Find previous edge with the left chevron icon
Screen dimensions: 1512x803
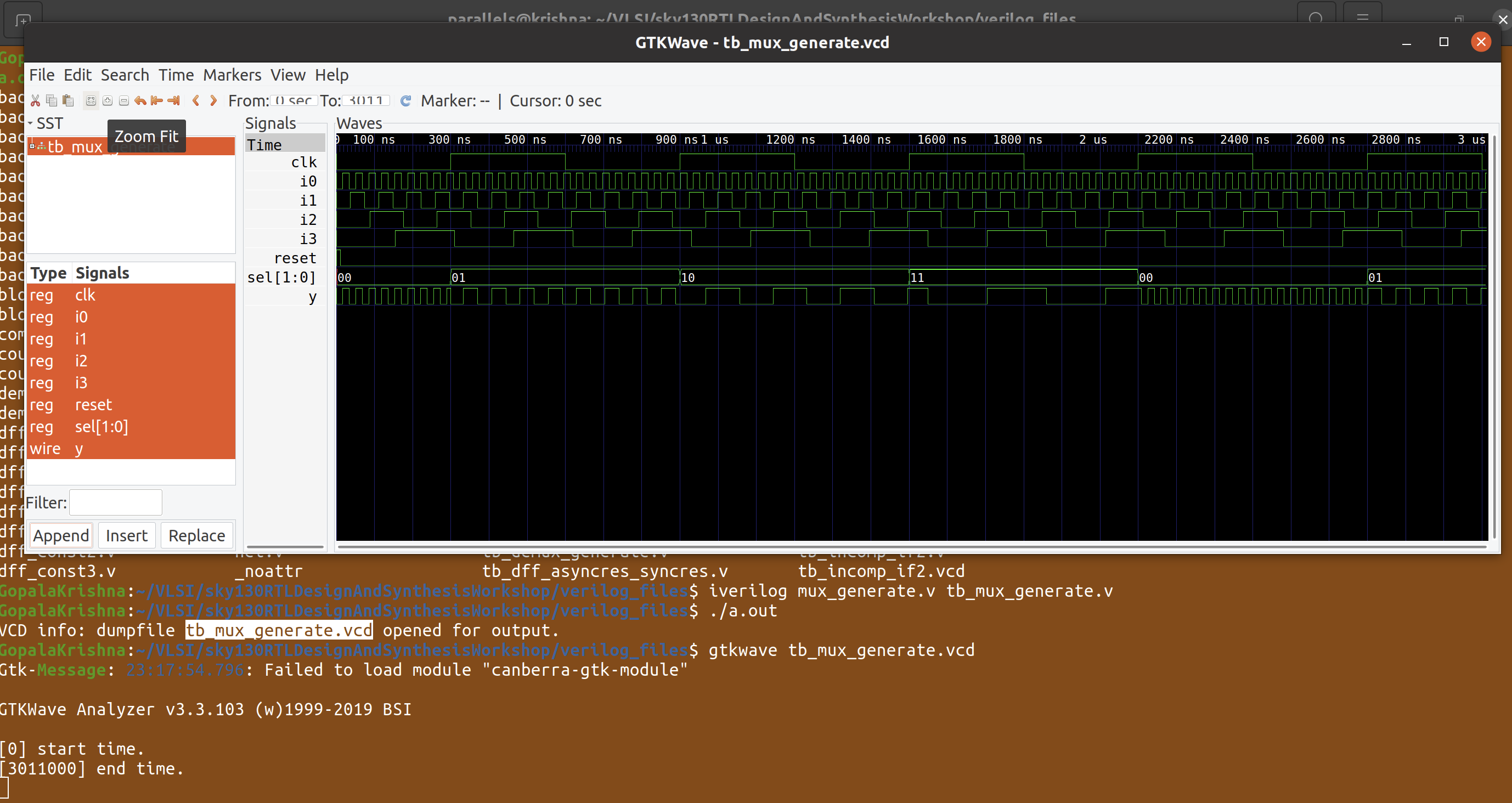[196, 101]
